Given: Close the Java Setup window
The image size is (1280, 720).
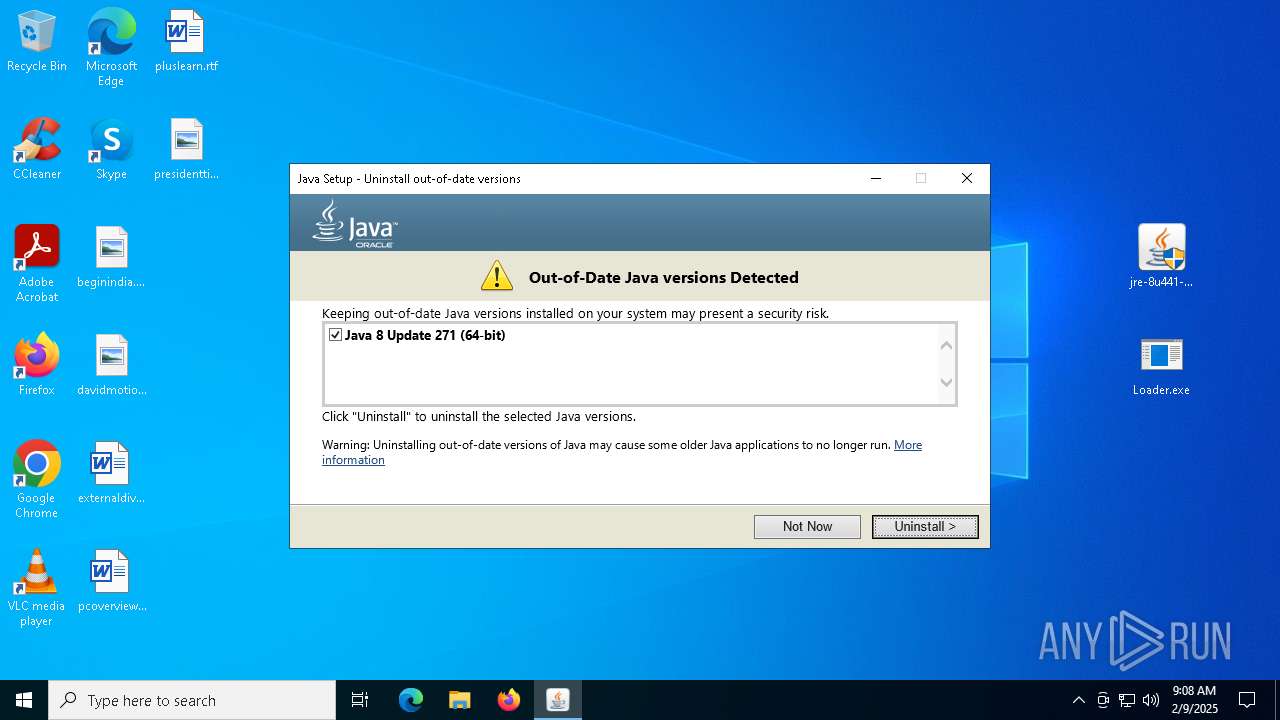Looking at the screenshot, I should tap(967, 179).
